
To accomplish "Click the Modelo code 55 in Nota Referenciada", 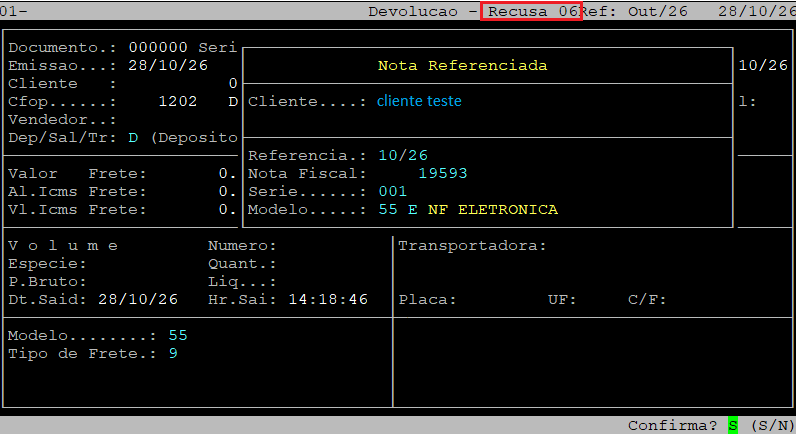I will tap(388, 210).
